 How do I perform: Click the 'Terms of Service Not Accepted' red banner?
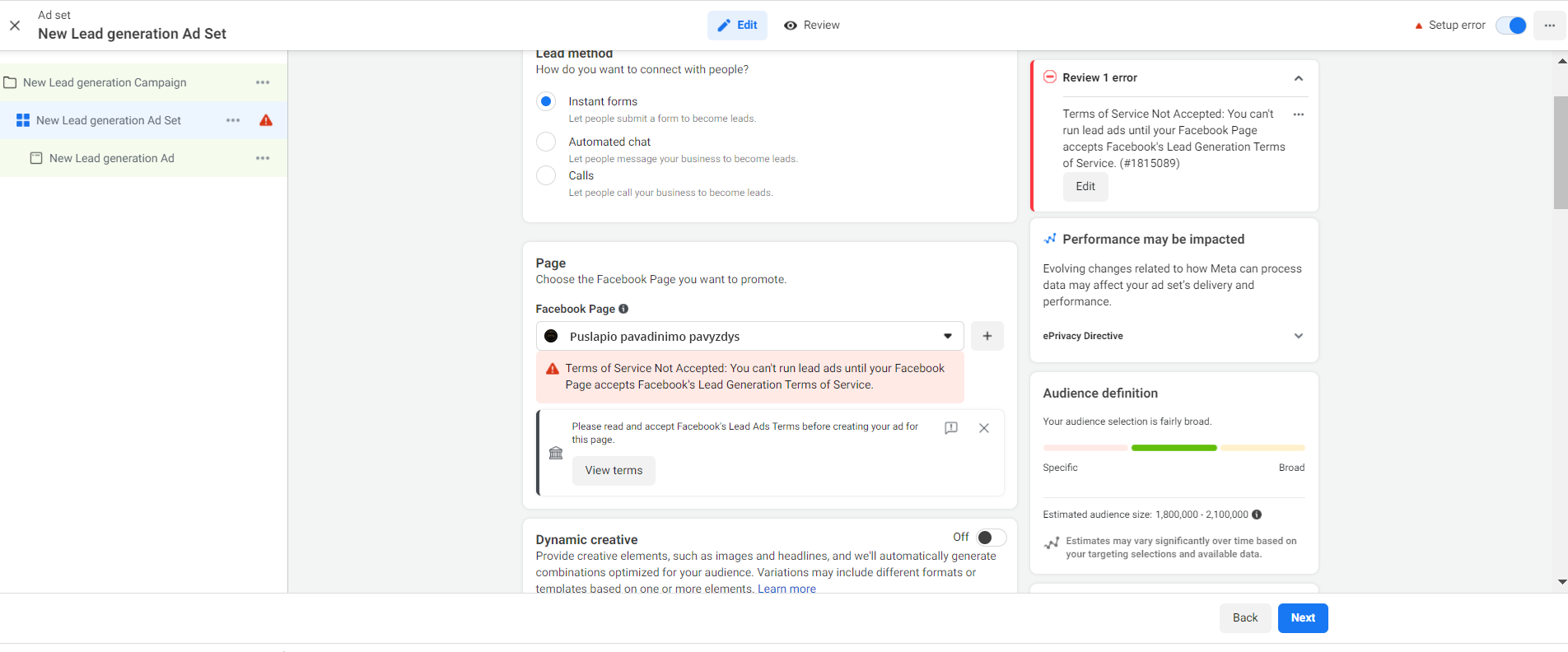750,377
